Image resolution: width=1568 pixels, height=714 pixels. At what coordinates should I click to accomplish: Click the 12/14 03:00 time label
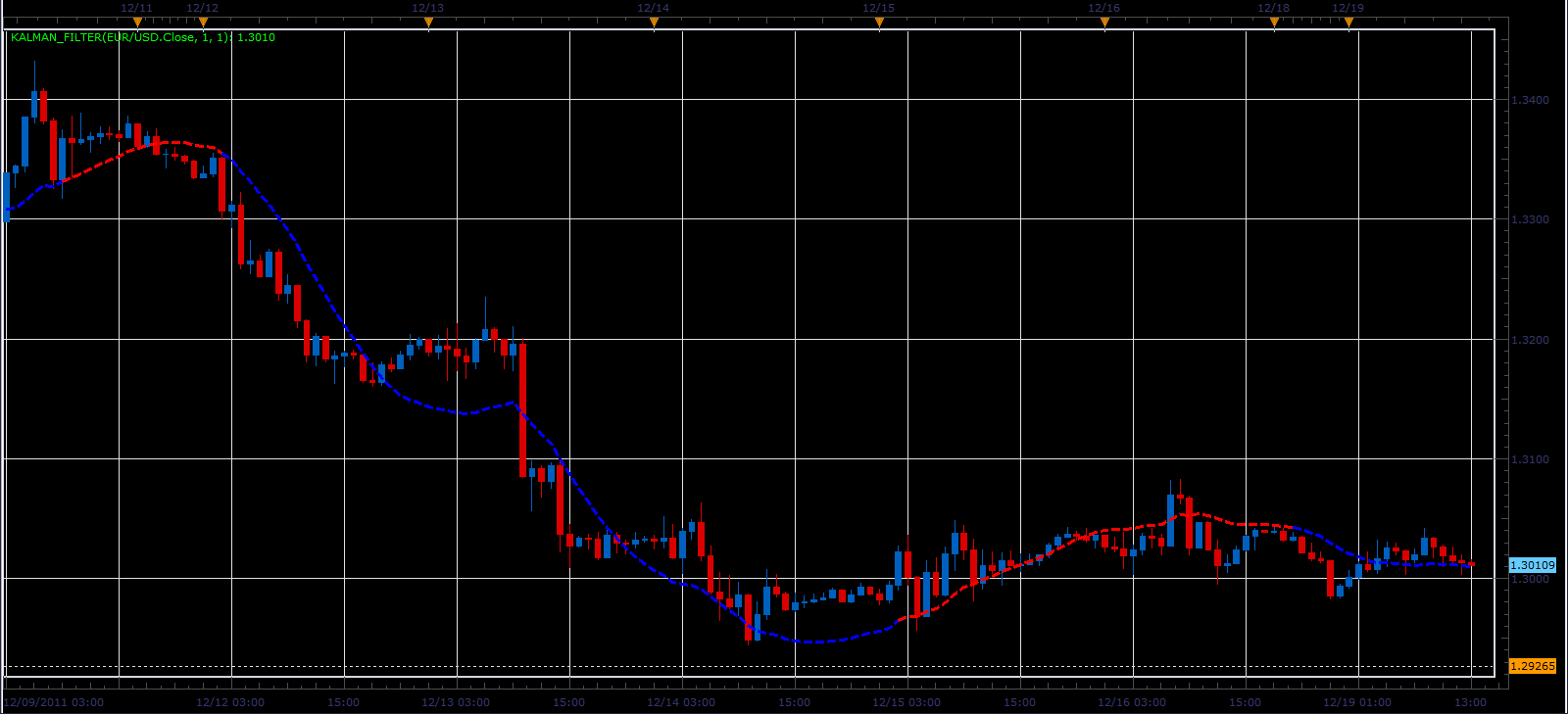pos(681,702)
